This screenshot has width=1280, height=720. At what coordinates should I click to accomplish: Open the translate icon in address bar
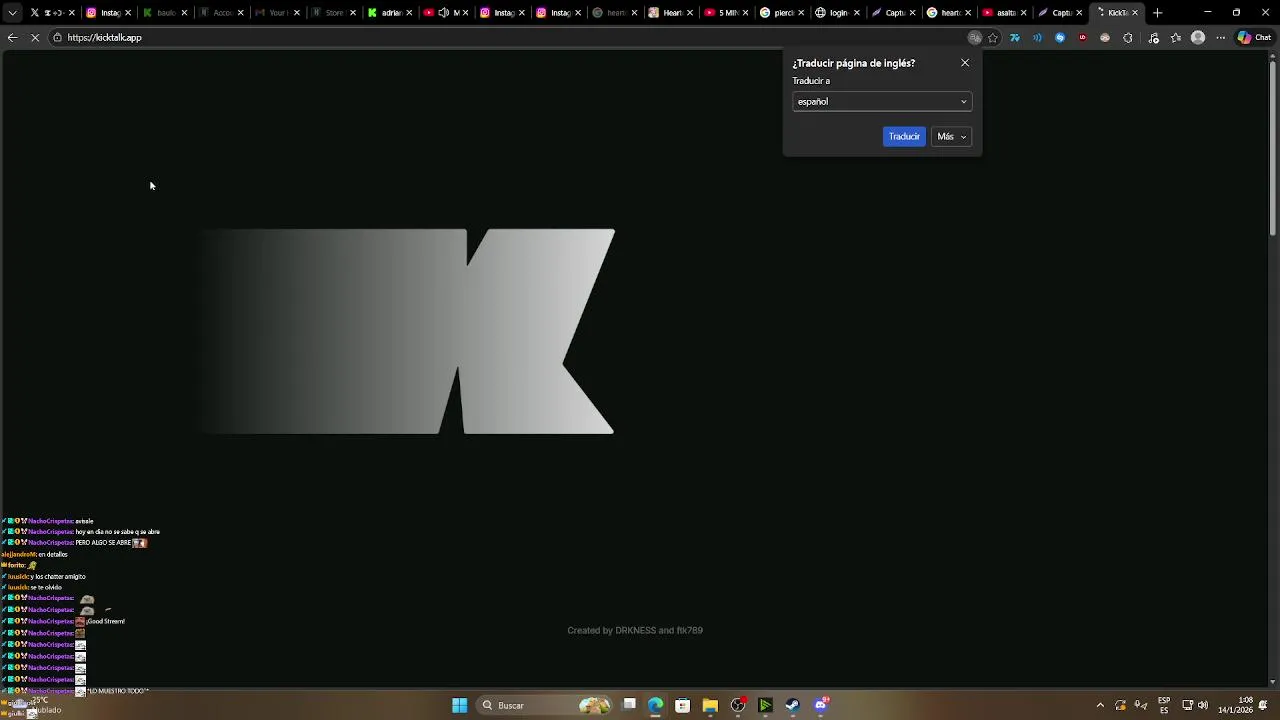tap(974, 37)
